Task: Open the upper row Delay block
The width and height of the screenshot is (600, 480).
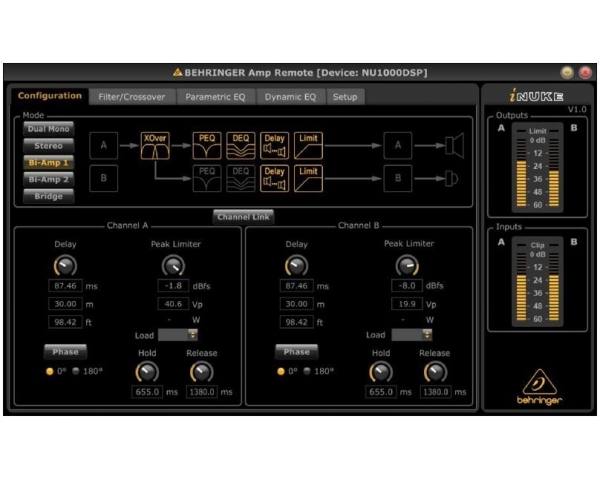Action: tap(274, 146)
